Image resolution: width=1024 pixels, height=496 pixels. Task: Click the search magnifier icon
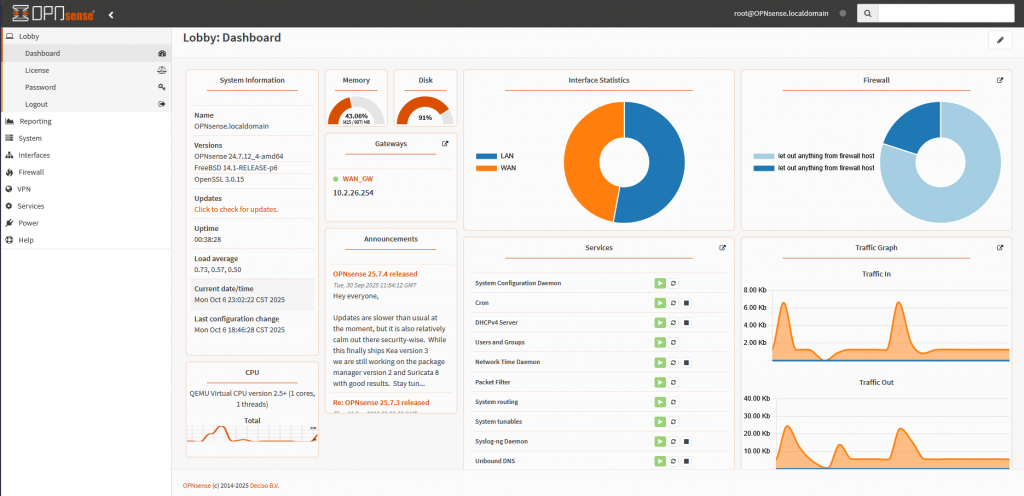click(867, 13)
